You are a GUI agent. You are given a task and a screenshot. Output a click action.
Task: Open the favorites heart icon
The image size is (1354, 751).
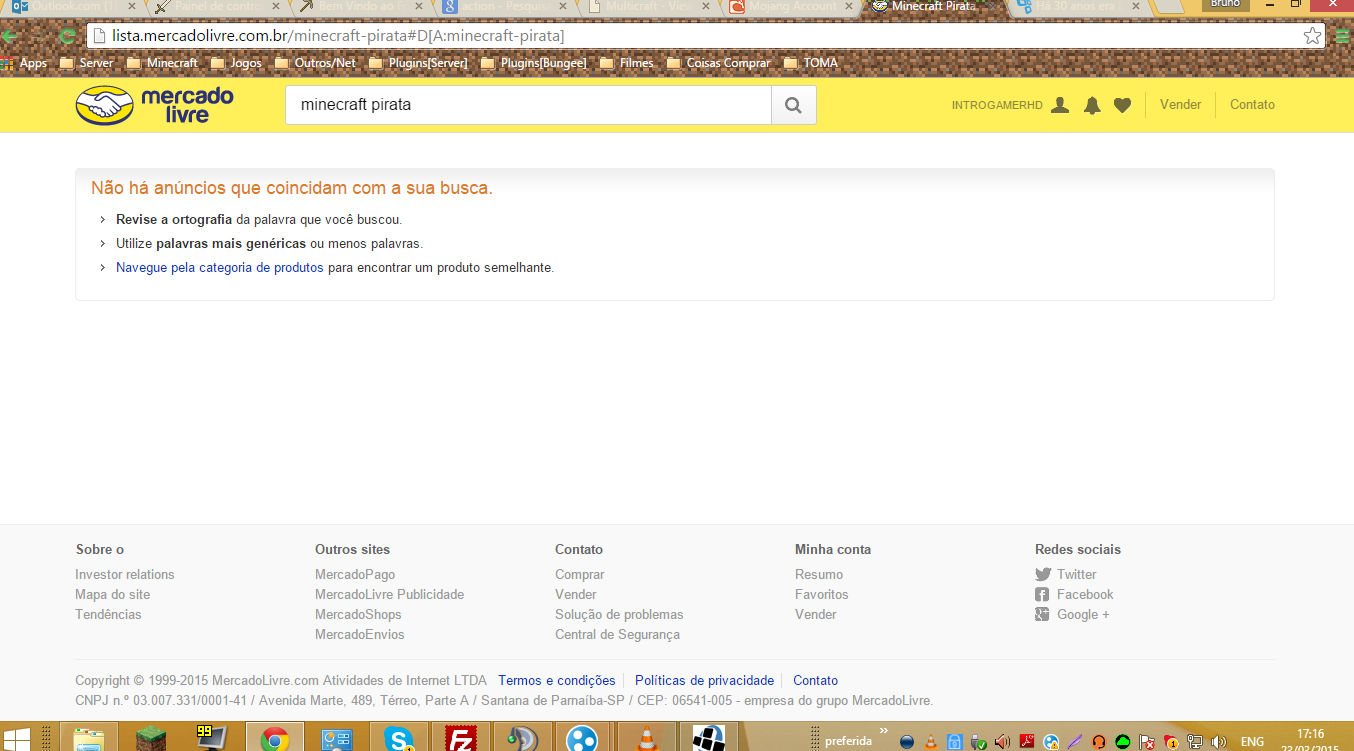click(x=1122, y=105)
